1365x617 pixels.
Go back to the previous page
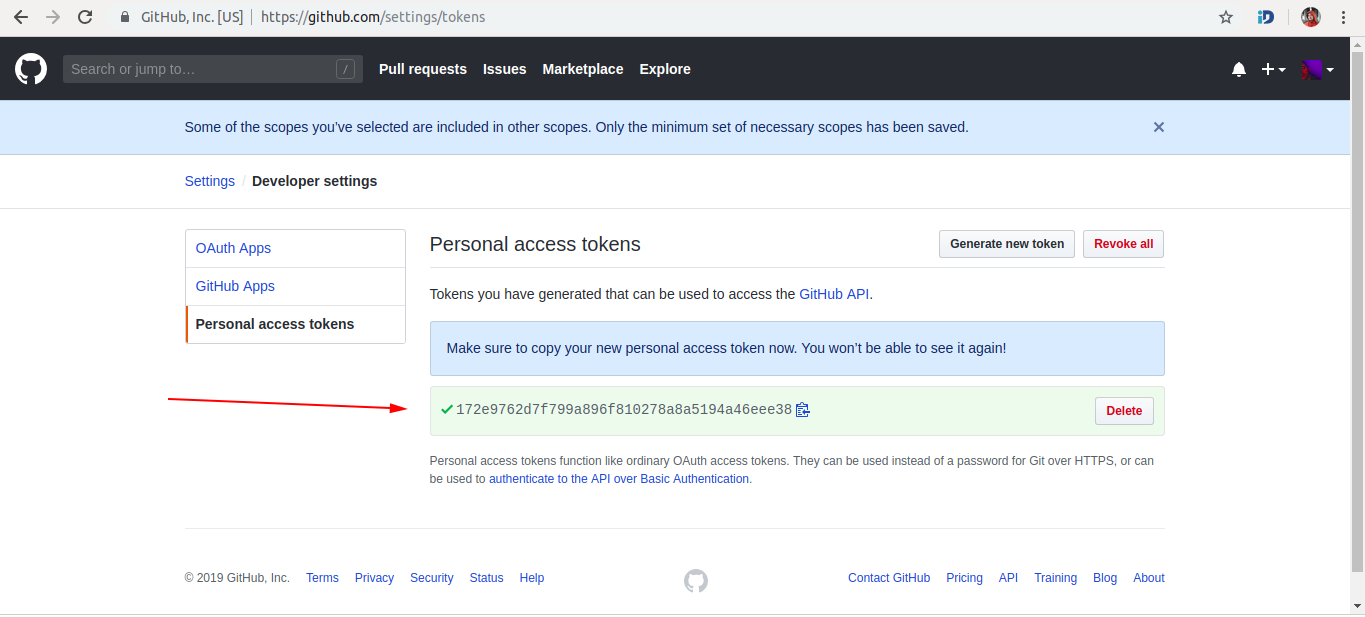[21, 17]
